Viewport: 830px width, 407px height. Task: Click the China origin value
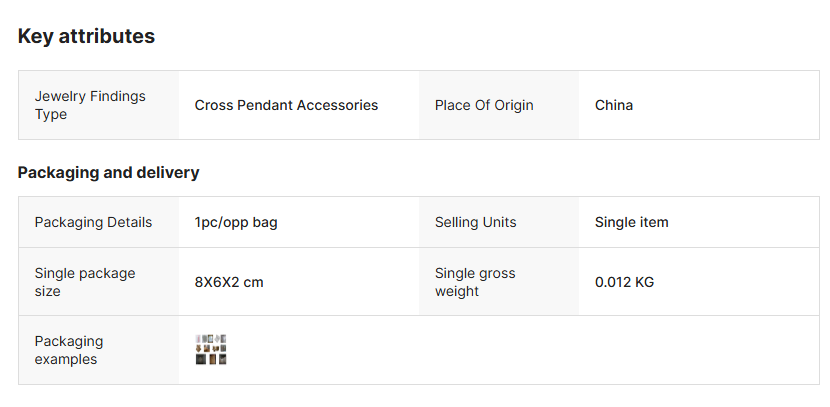pyautogui.click(x=614, y=105)
